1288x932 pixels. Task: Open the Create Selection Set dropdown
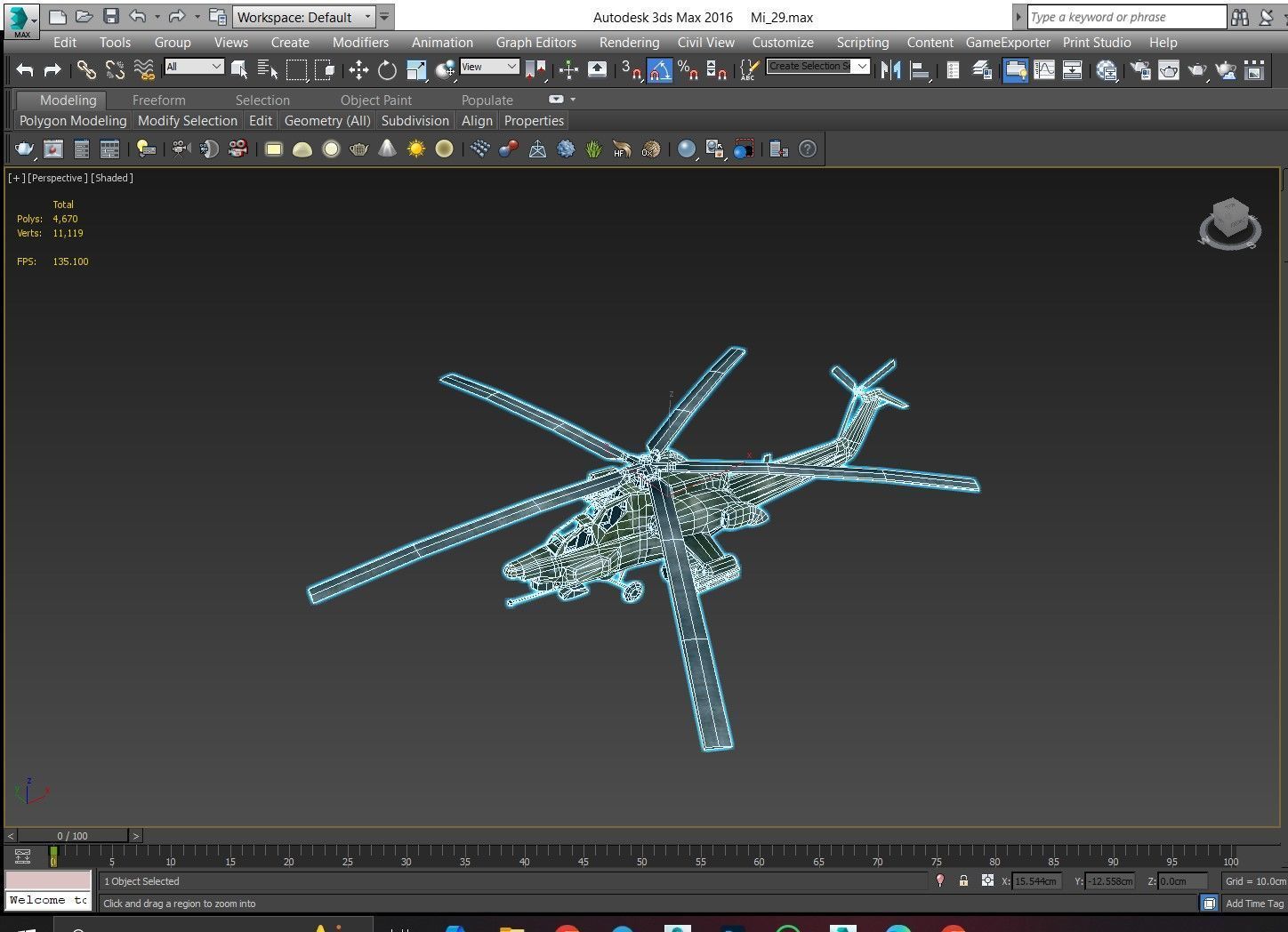coord(817,66)
